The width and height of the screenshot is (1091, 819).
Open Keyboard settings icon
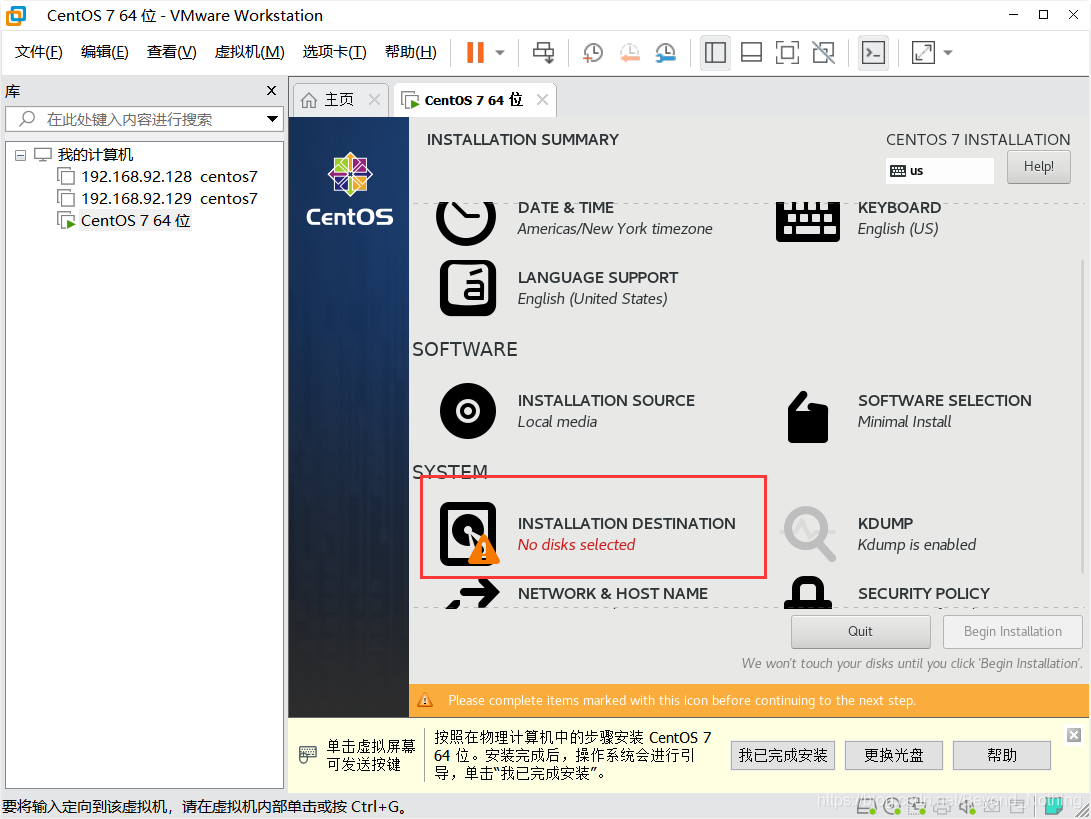pos(808,221)
